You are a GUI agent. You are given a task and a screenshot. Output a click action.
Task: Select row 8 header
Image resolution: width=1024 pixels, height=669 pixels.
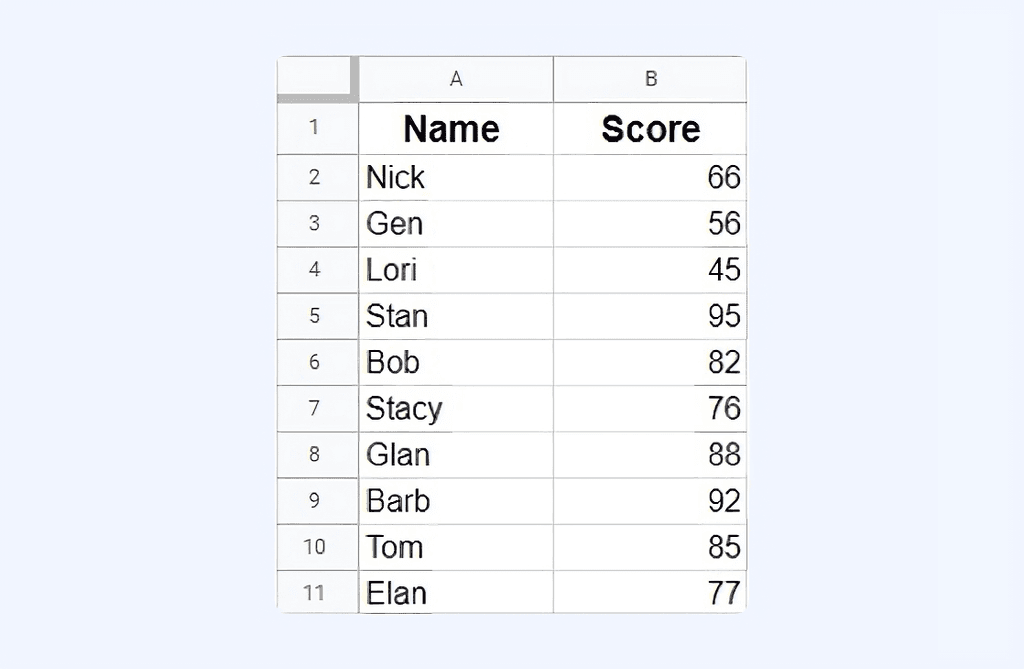(x=317, y=454)
